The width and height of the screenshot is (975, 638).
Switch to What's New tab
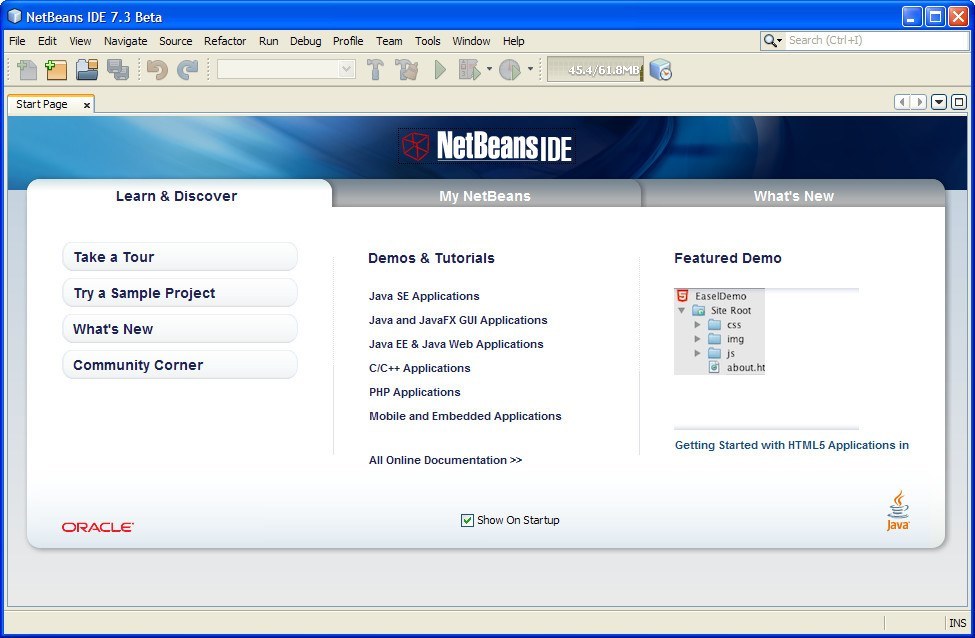pyautogui.click(x=793, y=195)
